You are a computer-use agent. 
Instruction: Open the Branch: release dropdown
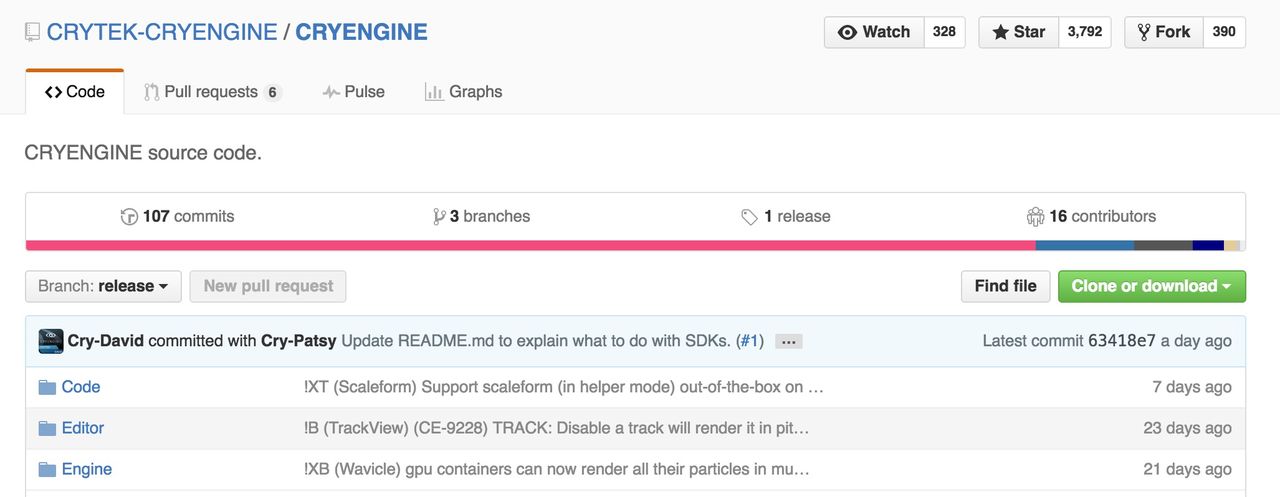tap(103, 286)
